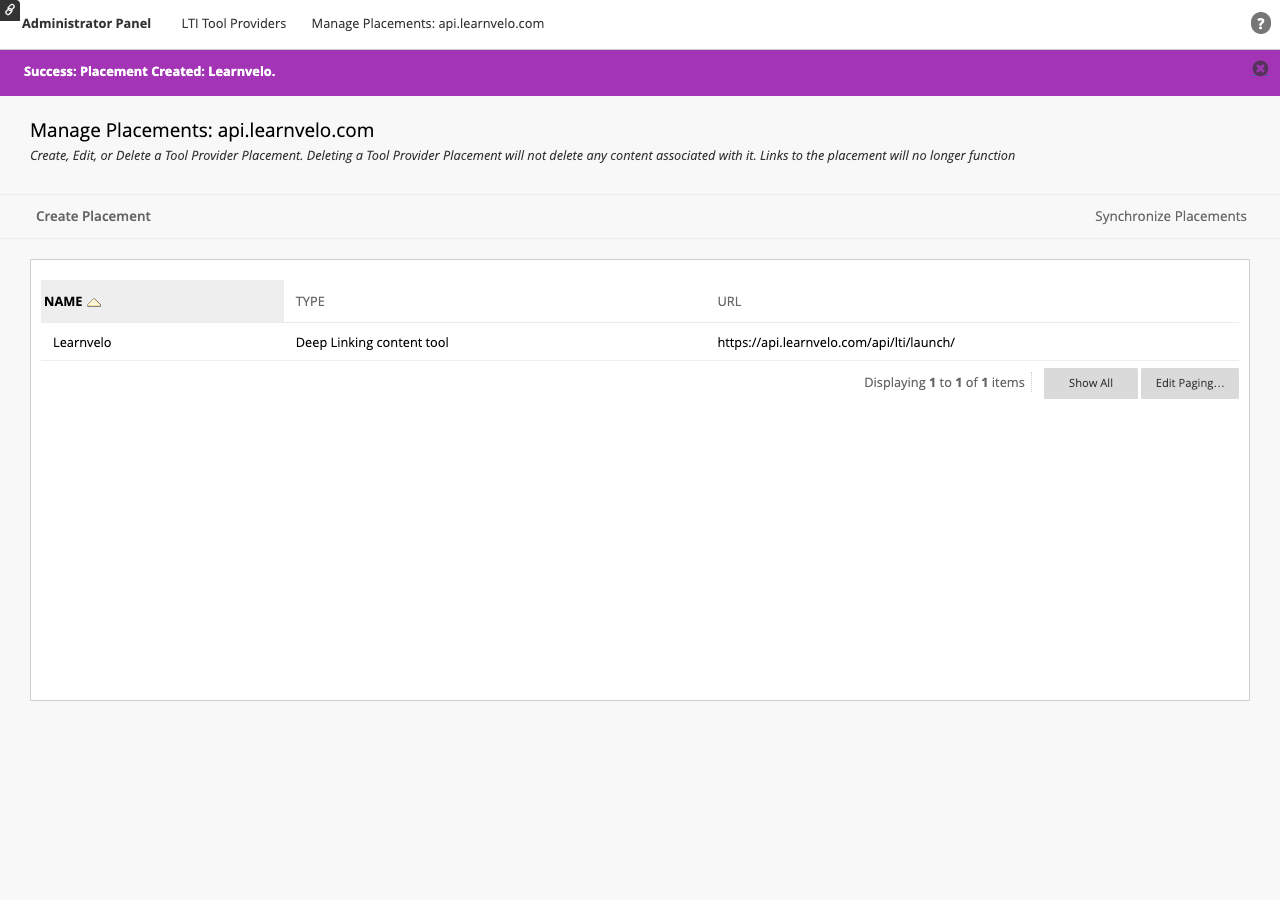The height and width of the screenshot is (900, 1280).
Task: Open Edit Paging options
Action: (1189, 383)
